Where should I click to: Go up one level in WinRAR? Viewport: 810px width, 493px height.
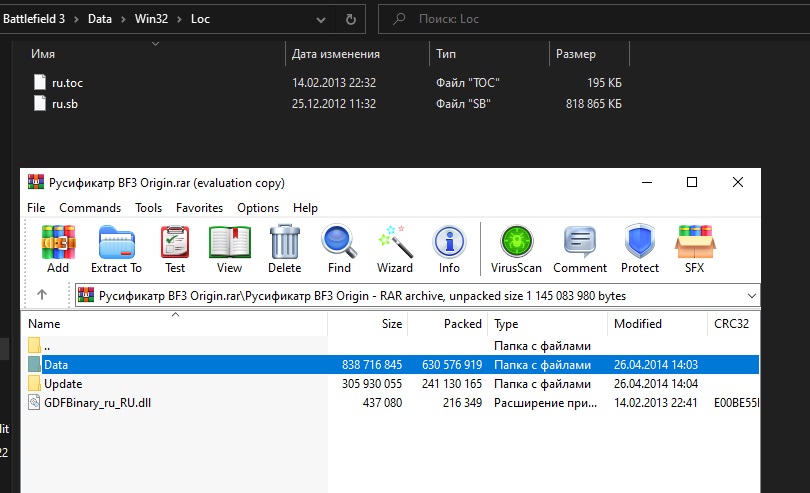point(42,295)
